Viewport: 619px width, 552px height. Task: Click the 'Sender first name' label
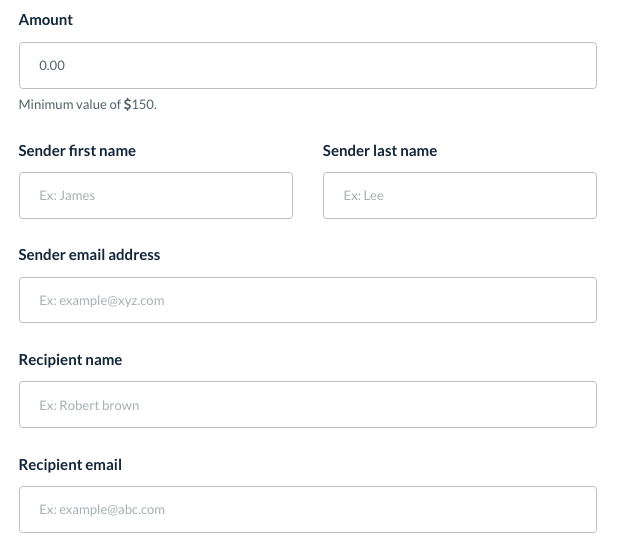coord(77,151)
